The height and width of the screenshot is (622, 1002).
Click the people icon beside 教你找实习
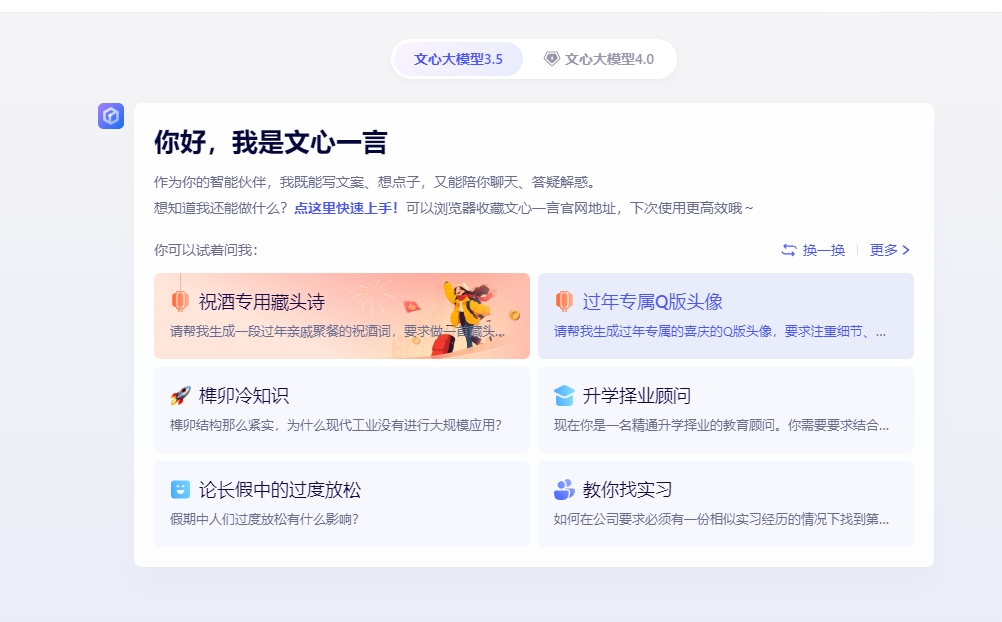pyautogui.click(x=564, y=489)
